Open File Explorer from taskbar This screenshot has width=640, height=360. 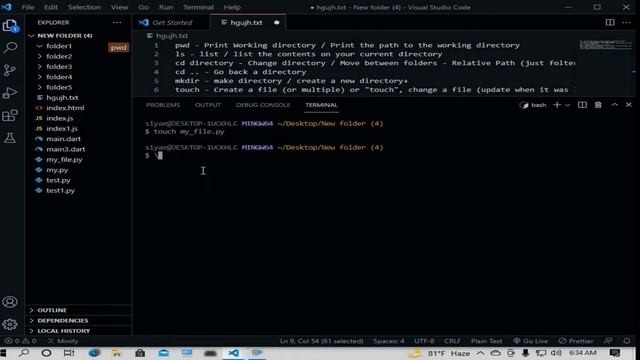(117, 353)
